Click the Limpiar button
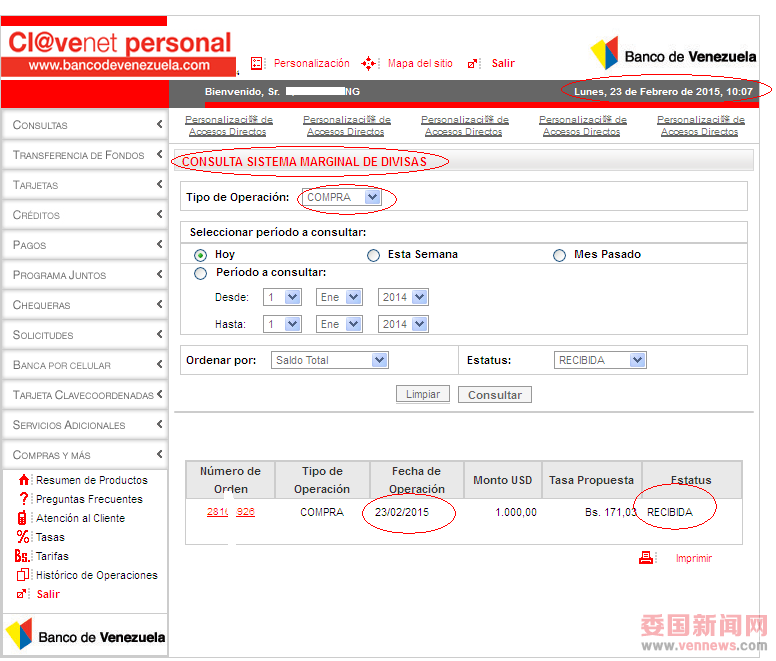 click(x=423, y=394)
